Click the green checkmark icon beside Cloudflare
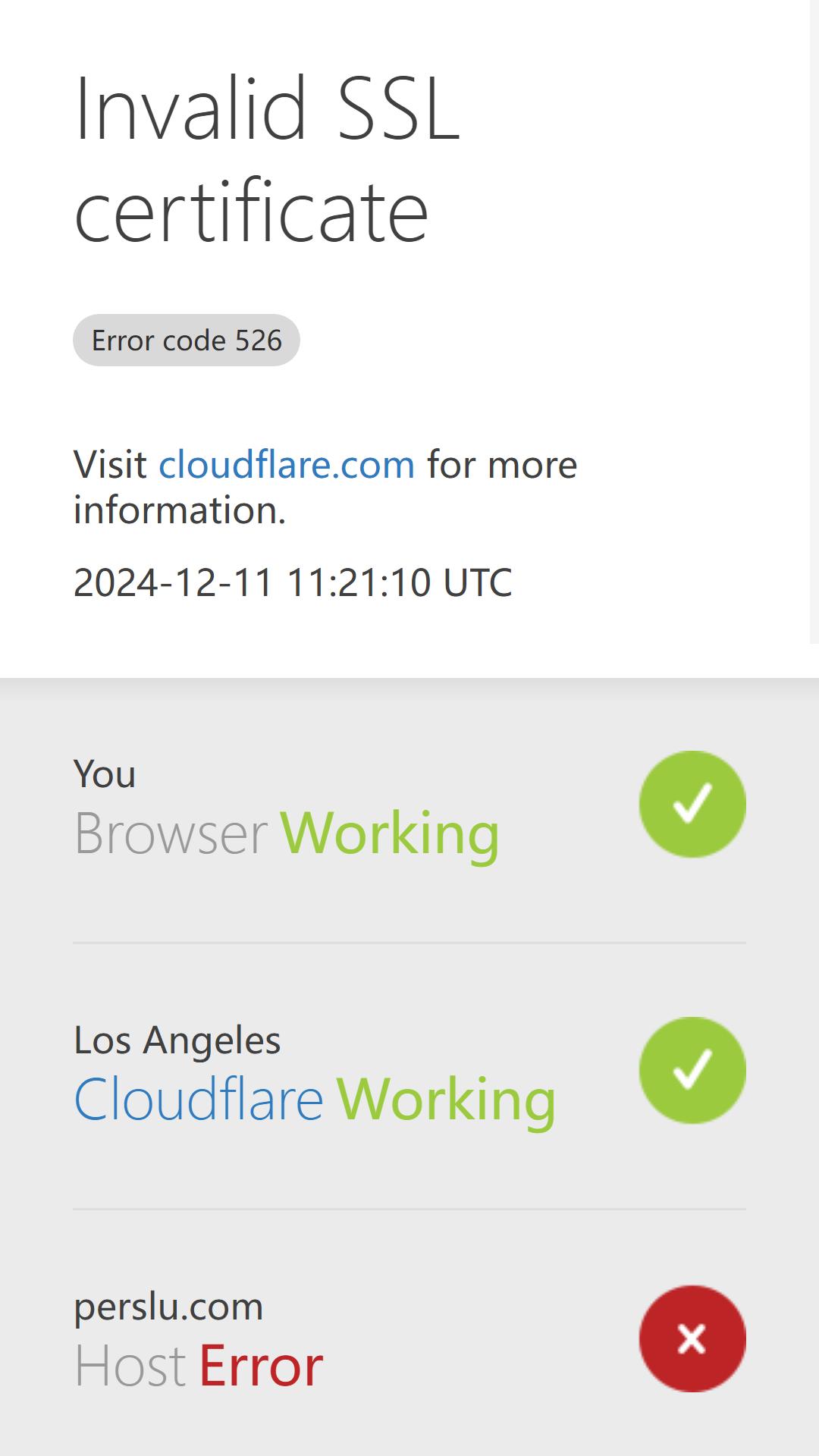The width and height of the screenshot is (819, 1456). [692, 1070]
